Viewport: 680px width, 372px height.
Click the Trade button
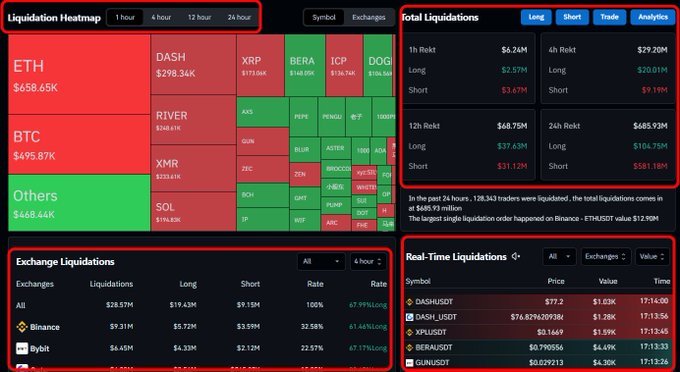(x=609, y=17)
